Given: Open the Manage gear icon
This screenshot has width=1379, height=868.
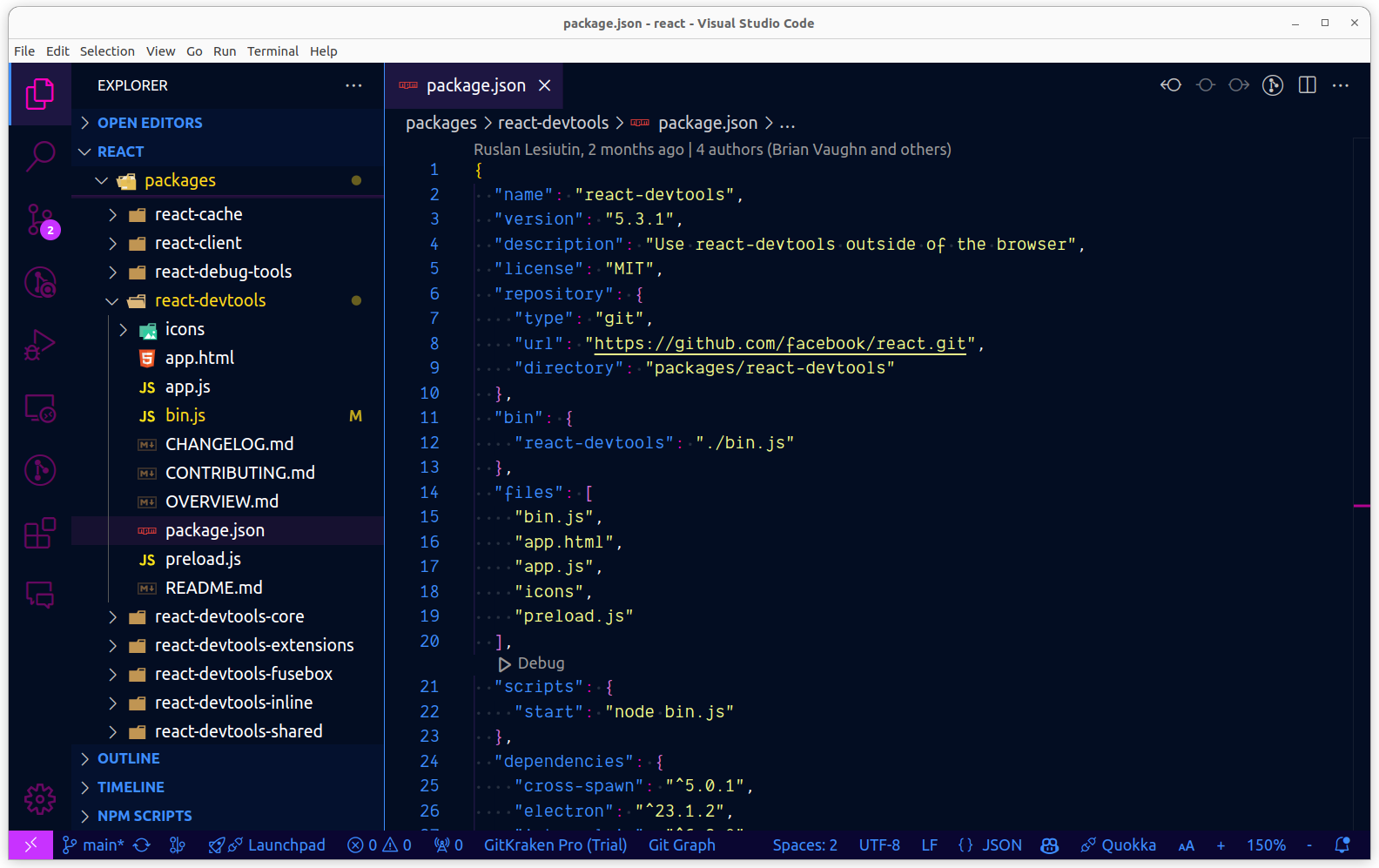Looking at the screenshot, I should (40, 798).
